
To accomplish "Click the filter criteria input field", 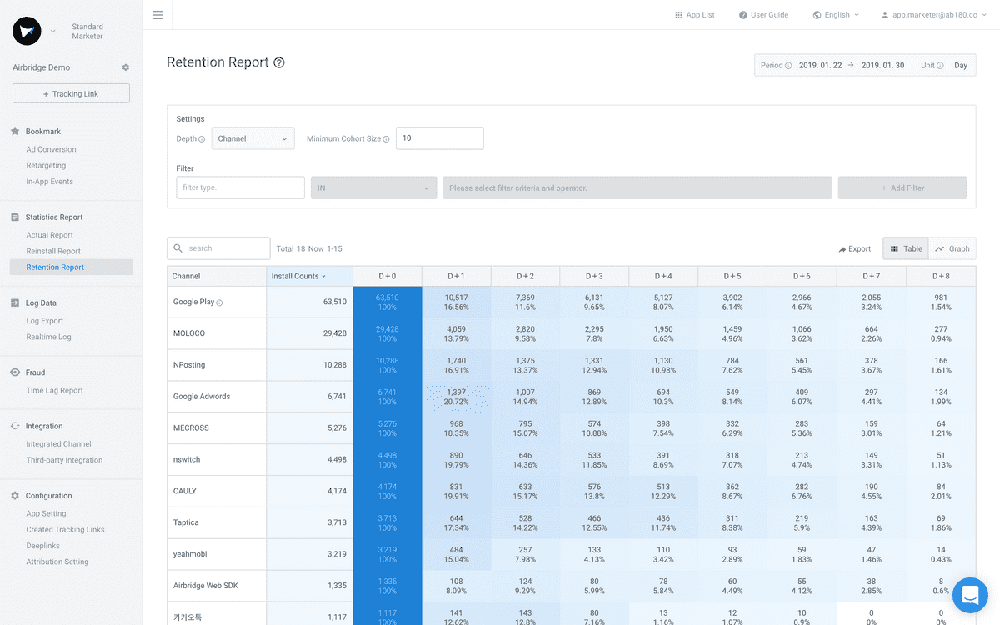I will click(637, 188).
